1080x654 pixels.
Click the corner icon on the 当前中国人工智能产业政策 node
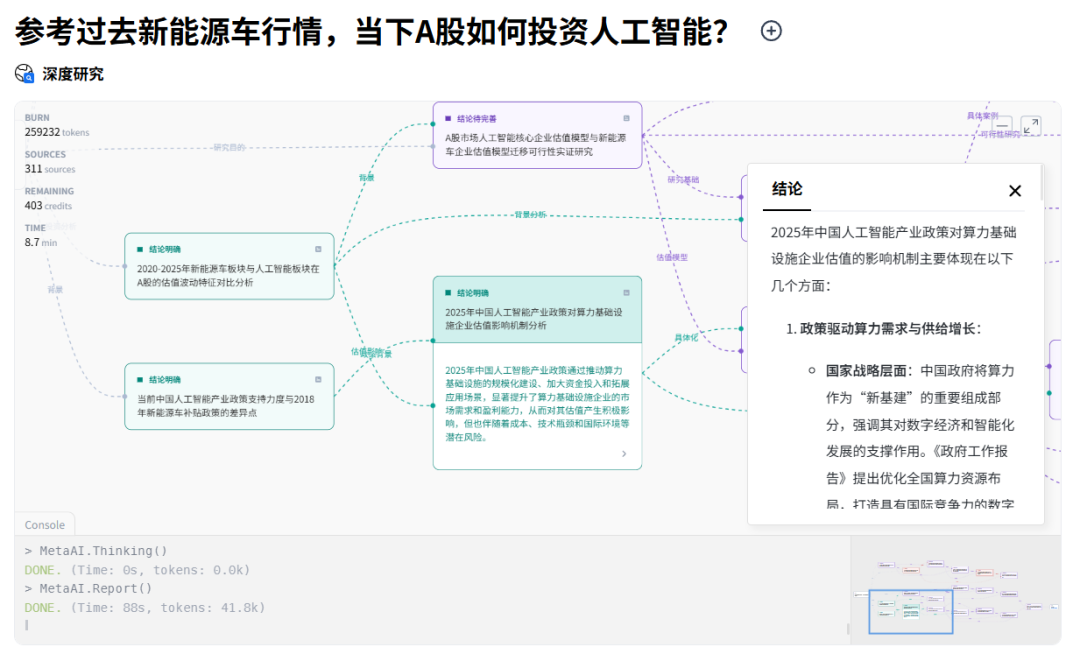(x=318, y=379)
